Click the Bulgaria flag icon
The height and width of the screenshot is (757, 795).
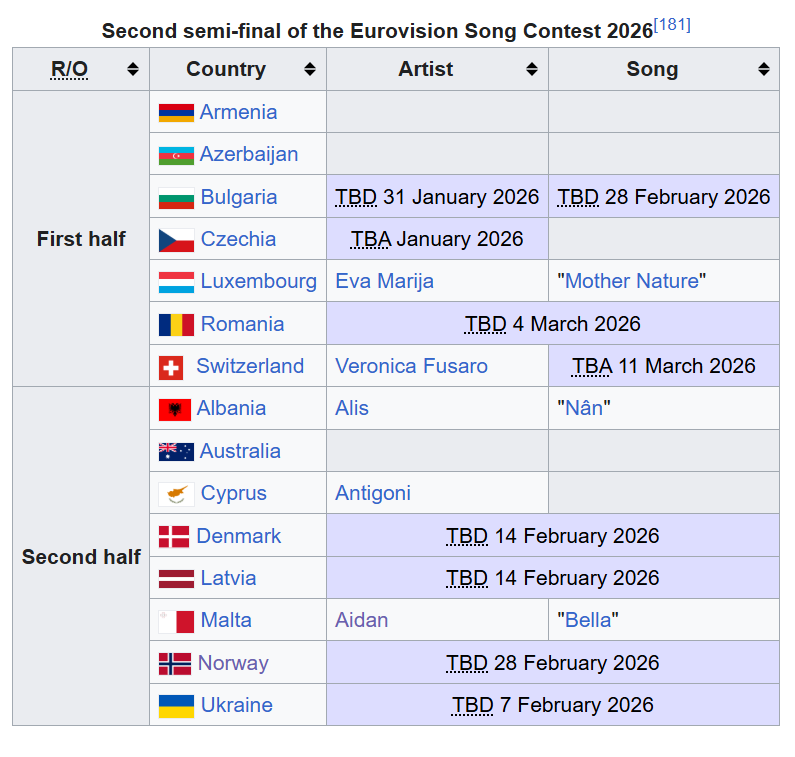[x=176, y=197]
